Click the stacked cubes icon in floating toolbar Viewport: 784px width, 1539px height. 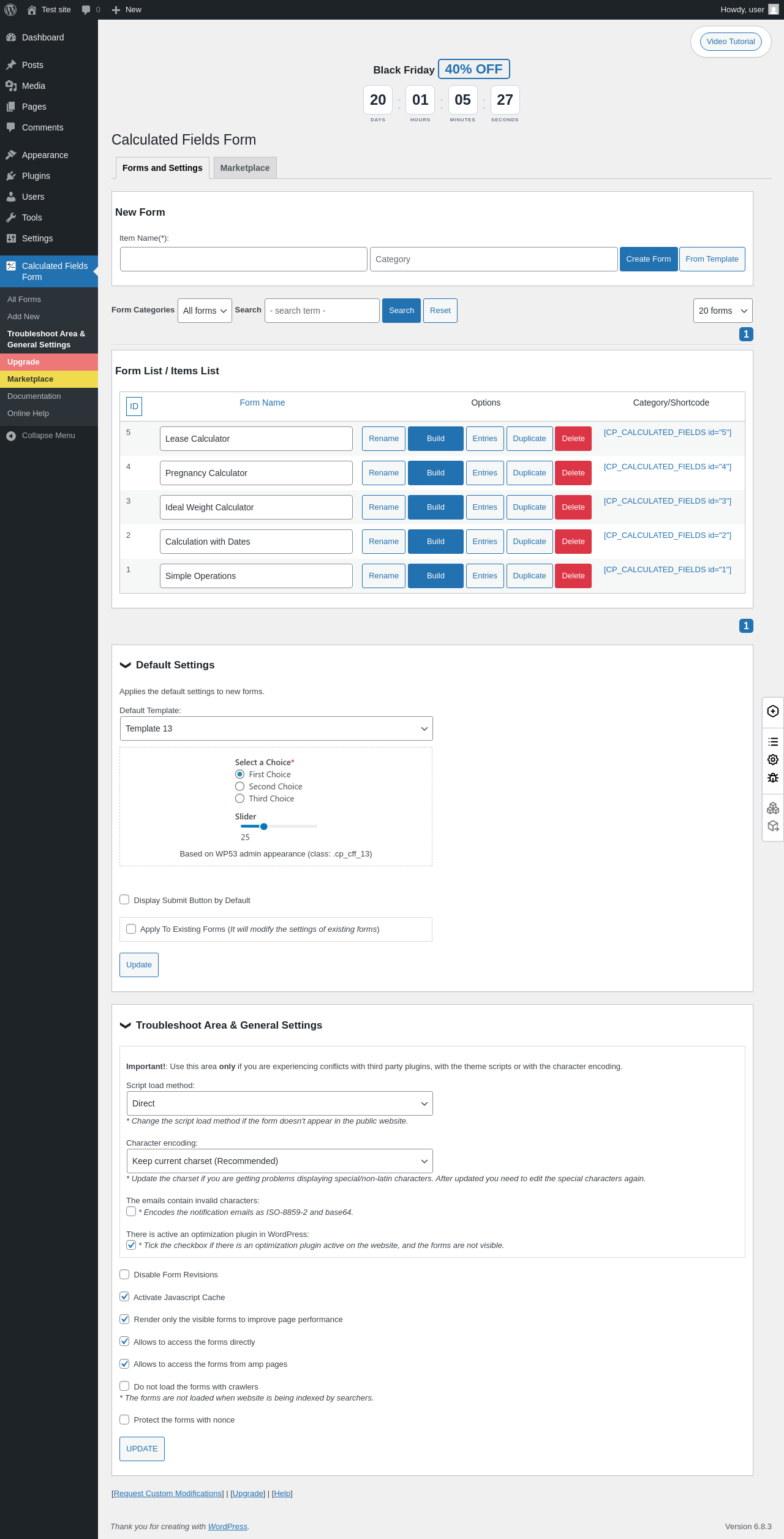(773, 808)
